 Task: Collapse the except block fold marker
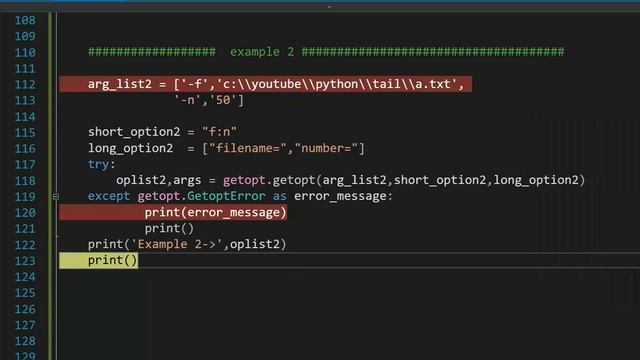pos(56,197)
